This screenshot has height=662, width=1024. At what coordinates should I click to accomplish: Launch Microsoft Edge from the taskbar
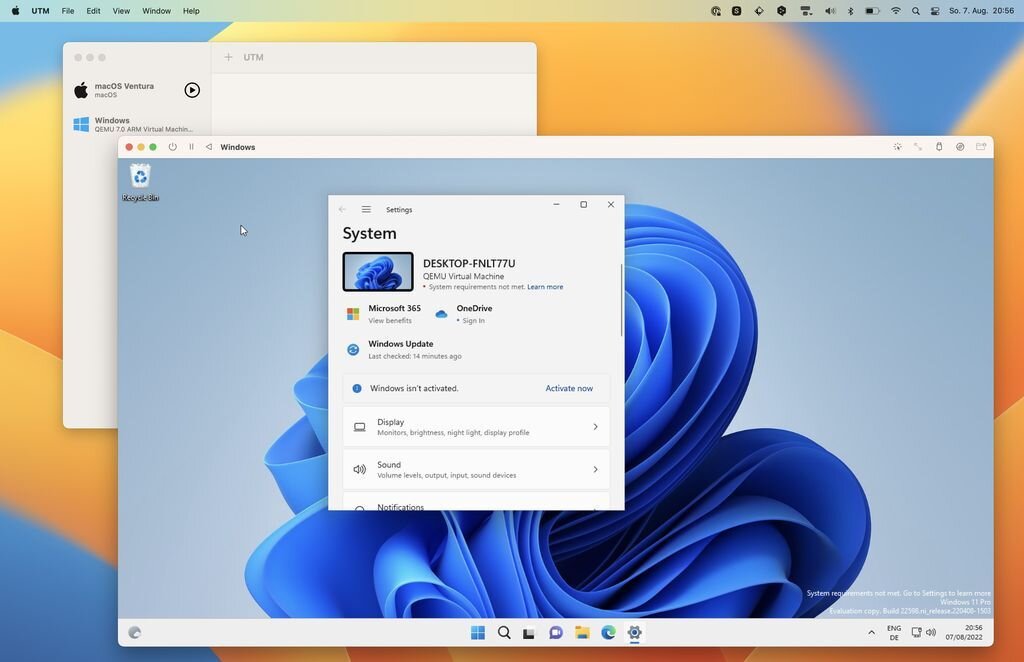point(608,632)
